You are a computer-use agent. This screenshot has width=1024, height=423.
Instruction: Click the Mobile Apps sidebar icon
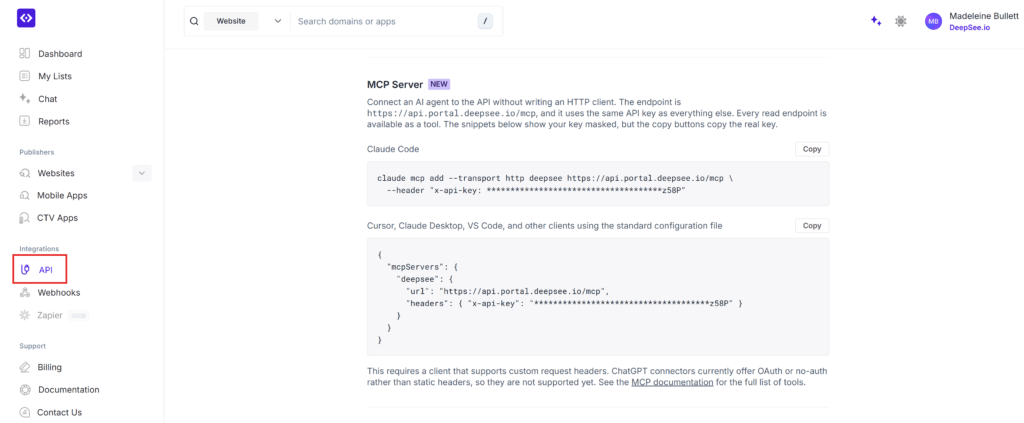pyautogui.click(x=25, y=195)
